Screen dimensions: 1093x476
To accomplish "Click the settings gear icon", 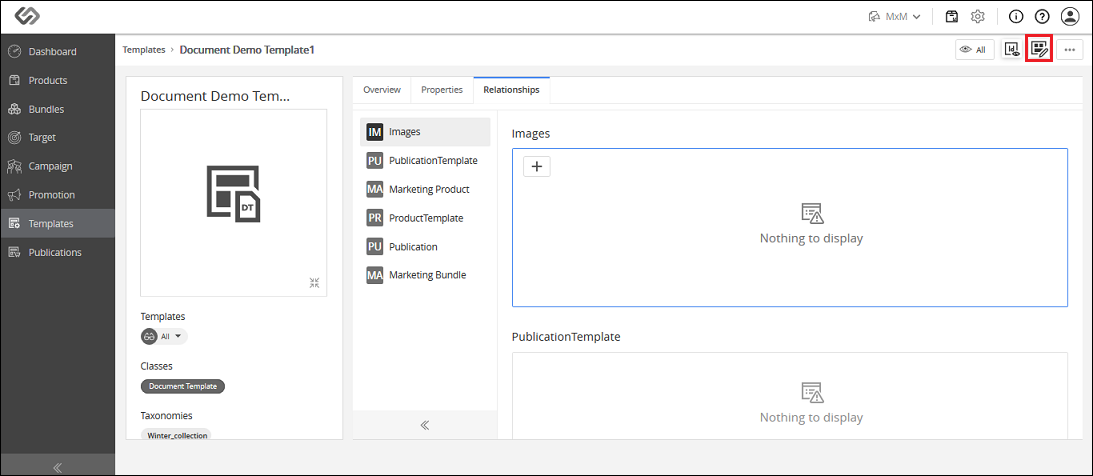I will pos(978,16).
